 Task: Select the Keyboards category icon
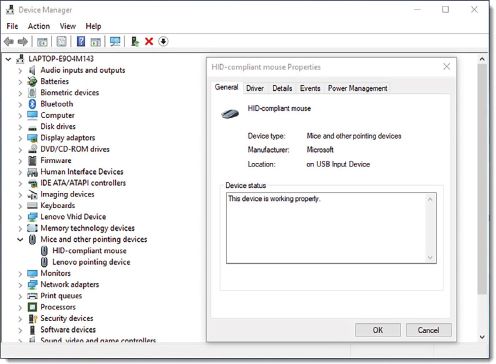(x=32, y=206)
